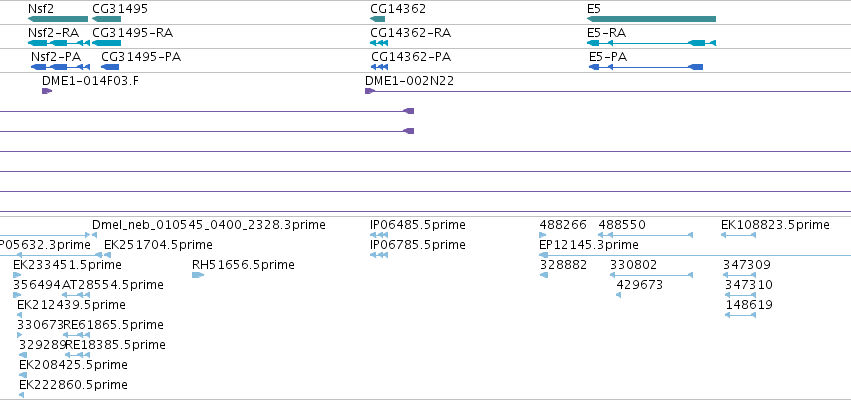The width and height of the screenshot is (851, 400).
Task: Select the E5-RA transcript feature
Action: (x=651, y=43)
